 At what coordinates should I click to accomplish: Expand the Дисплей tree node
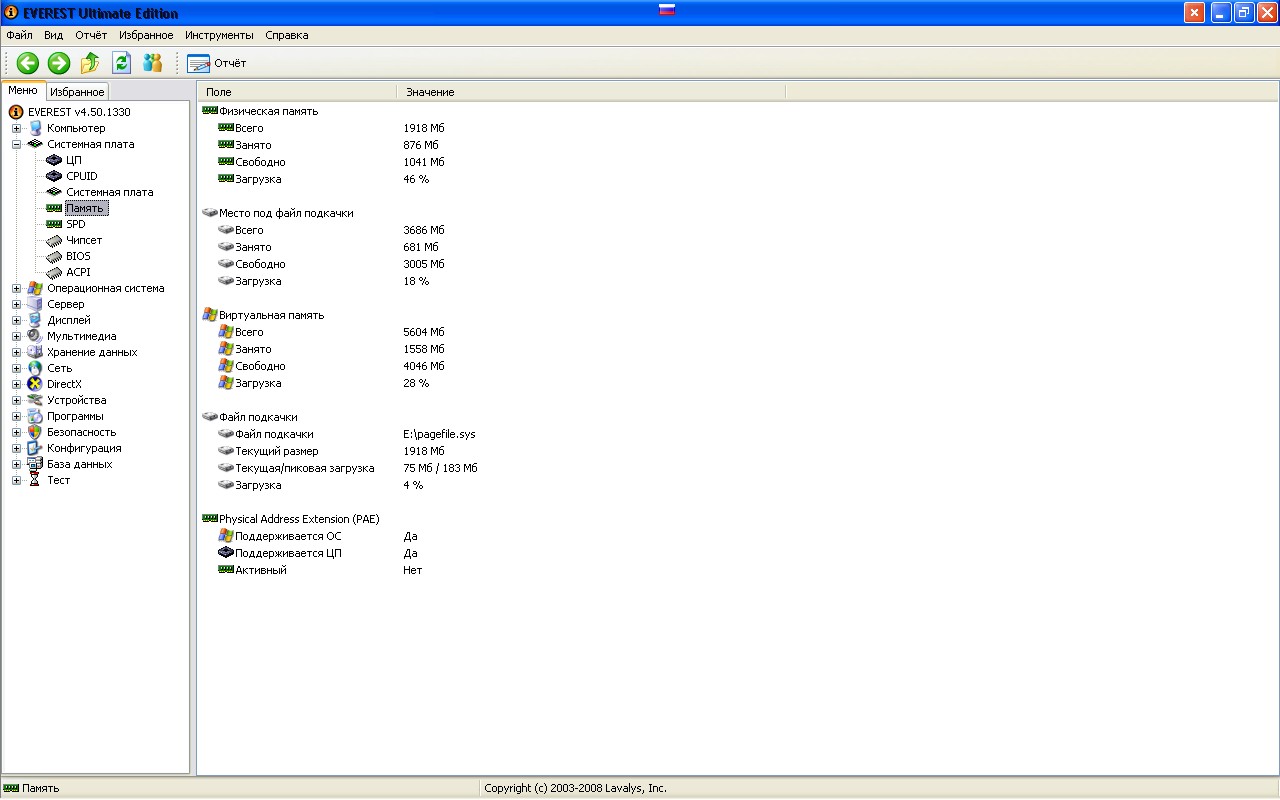click(16, 320)
